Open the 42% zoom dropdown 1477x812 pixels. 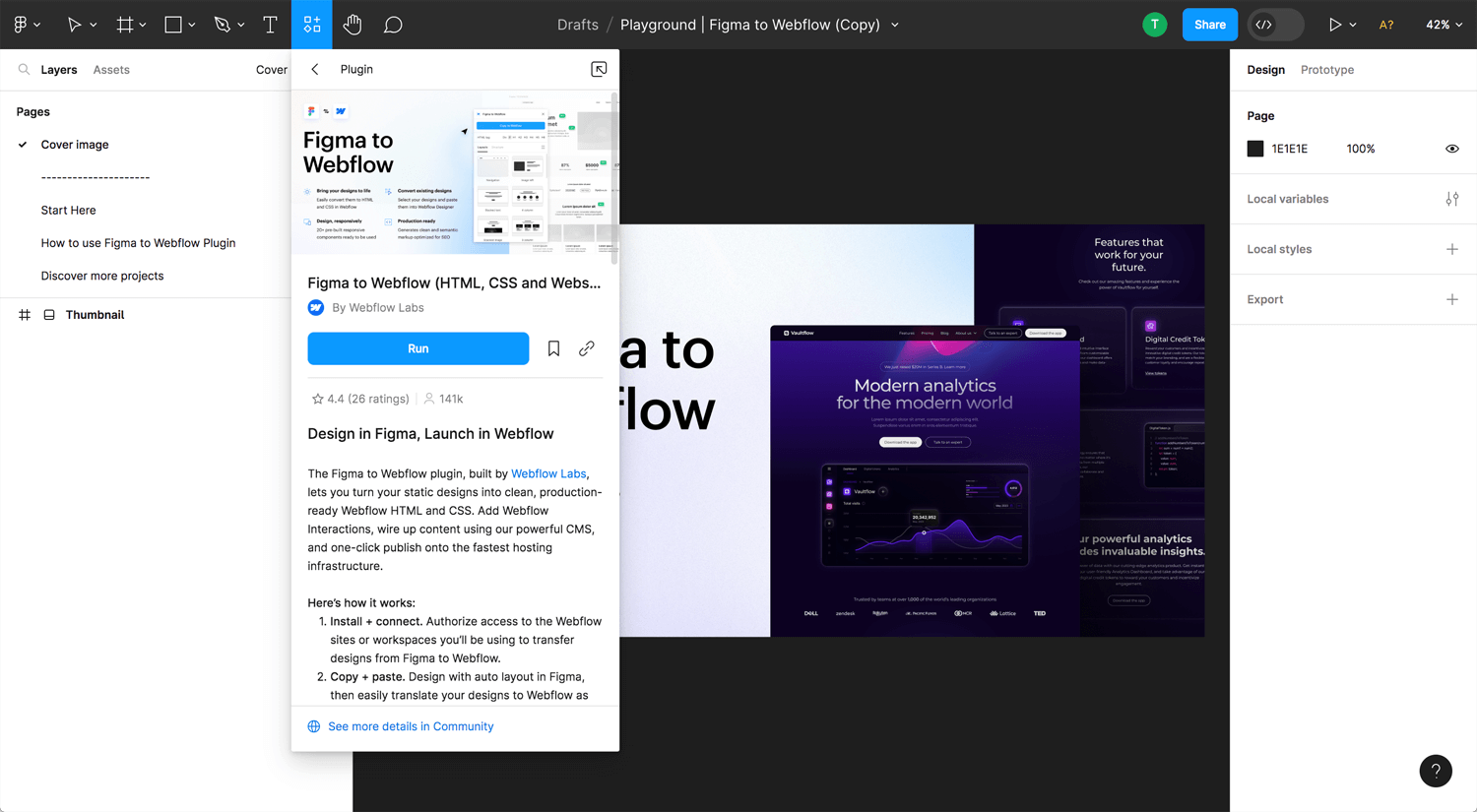[1444, 25]
